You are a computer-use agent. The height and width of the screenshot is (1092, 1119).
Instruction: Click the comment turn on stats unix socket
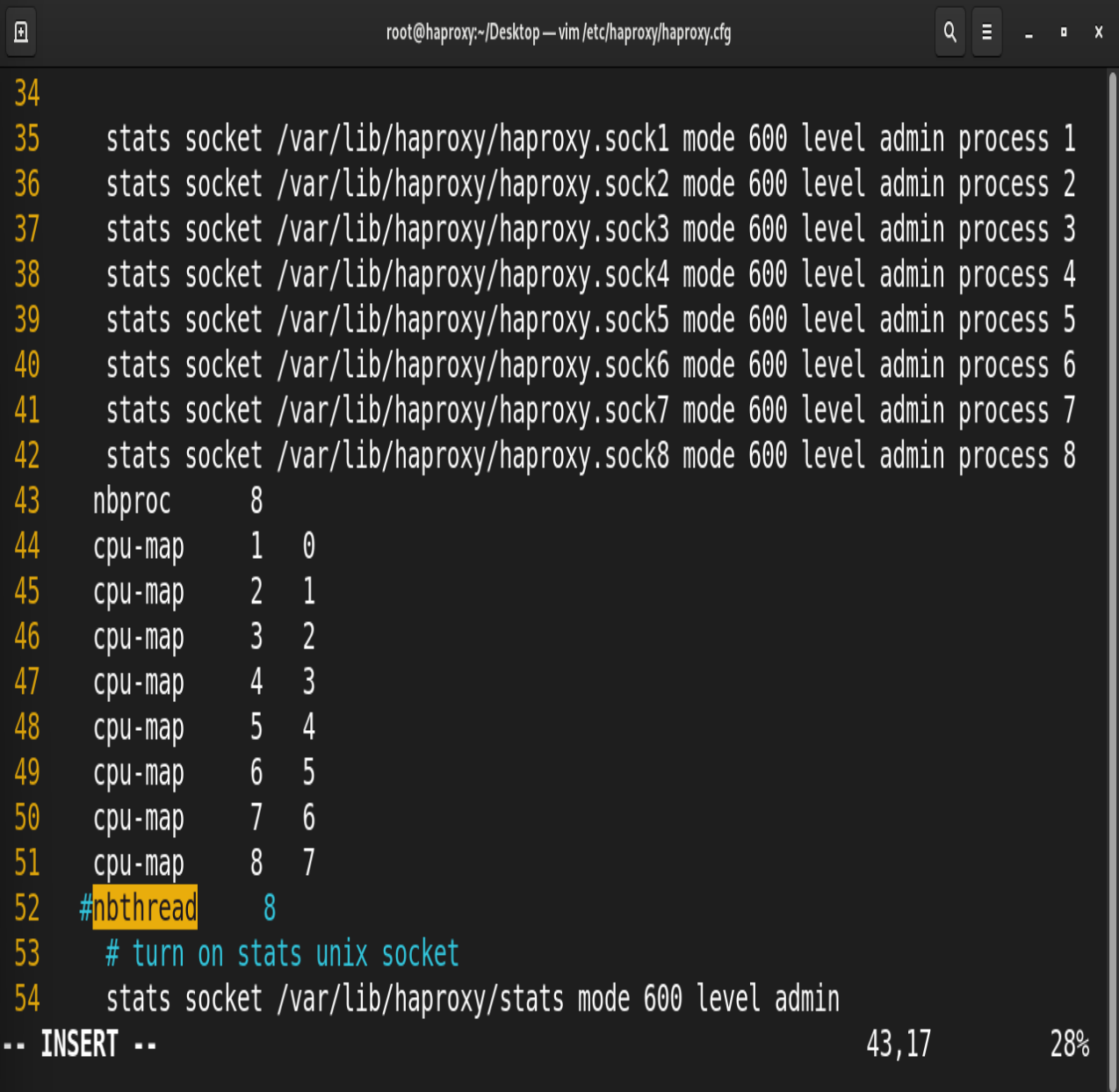(x=283, y=954)
